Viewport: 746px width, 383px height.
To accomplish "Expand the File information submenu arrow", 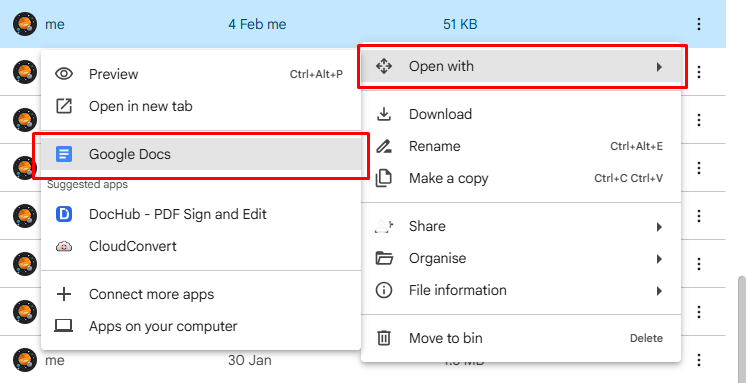I will [659, 291].
